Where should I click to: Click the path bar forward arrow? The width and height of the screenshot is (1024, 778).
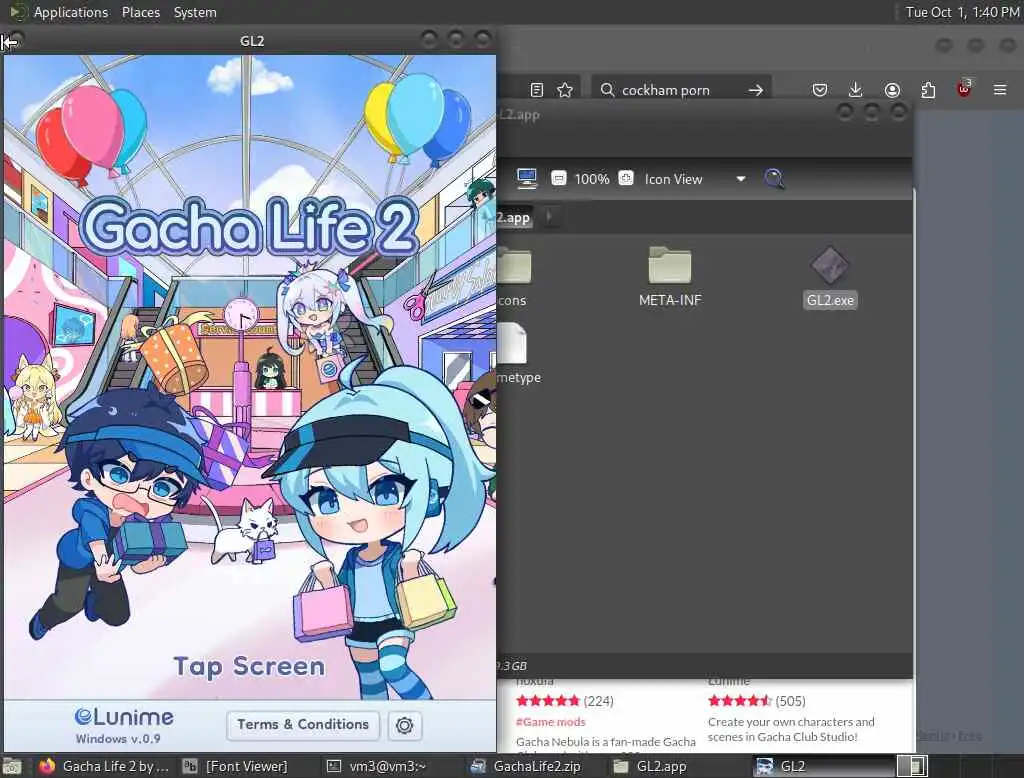point(549,217)
